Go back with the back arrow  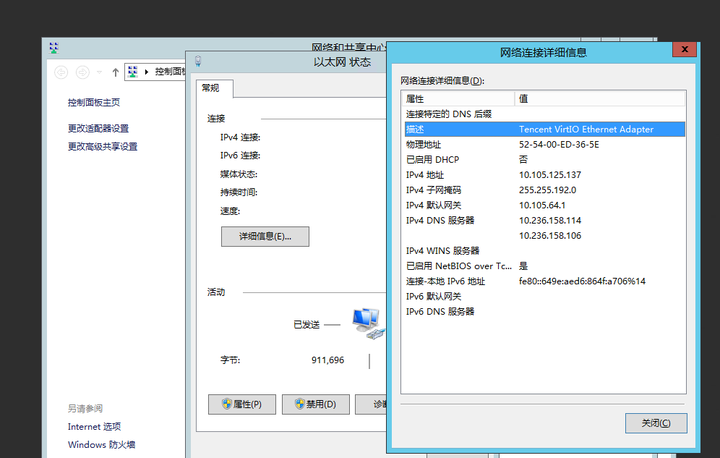pos(61,72)
